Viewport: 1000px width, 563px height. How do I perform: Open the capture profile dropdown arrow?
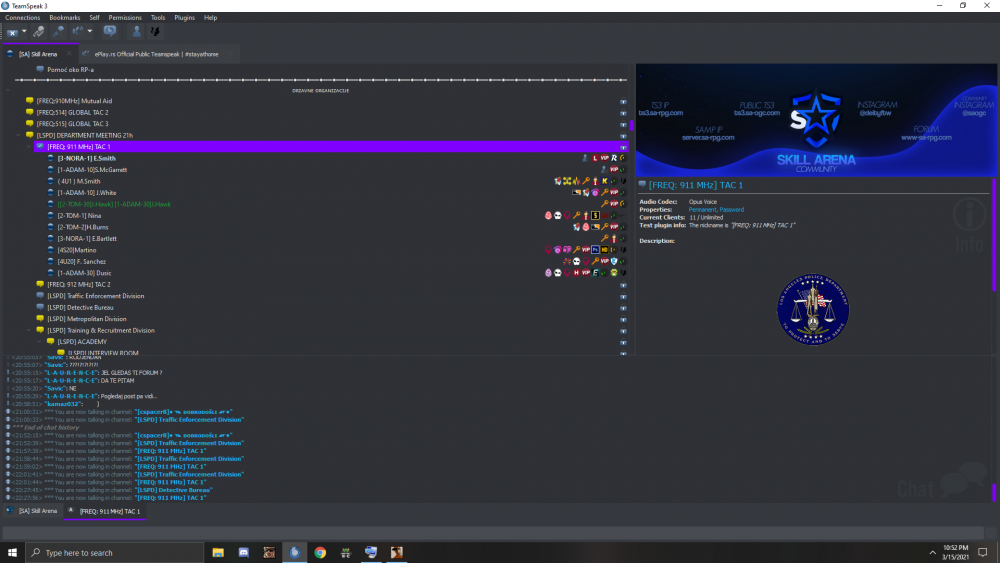point(24,32)
